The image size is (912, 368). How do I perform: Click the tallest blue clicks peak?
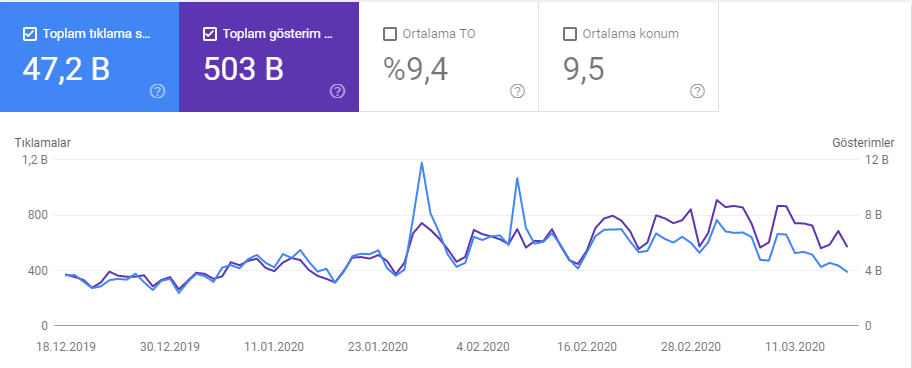tap(421, 163)
